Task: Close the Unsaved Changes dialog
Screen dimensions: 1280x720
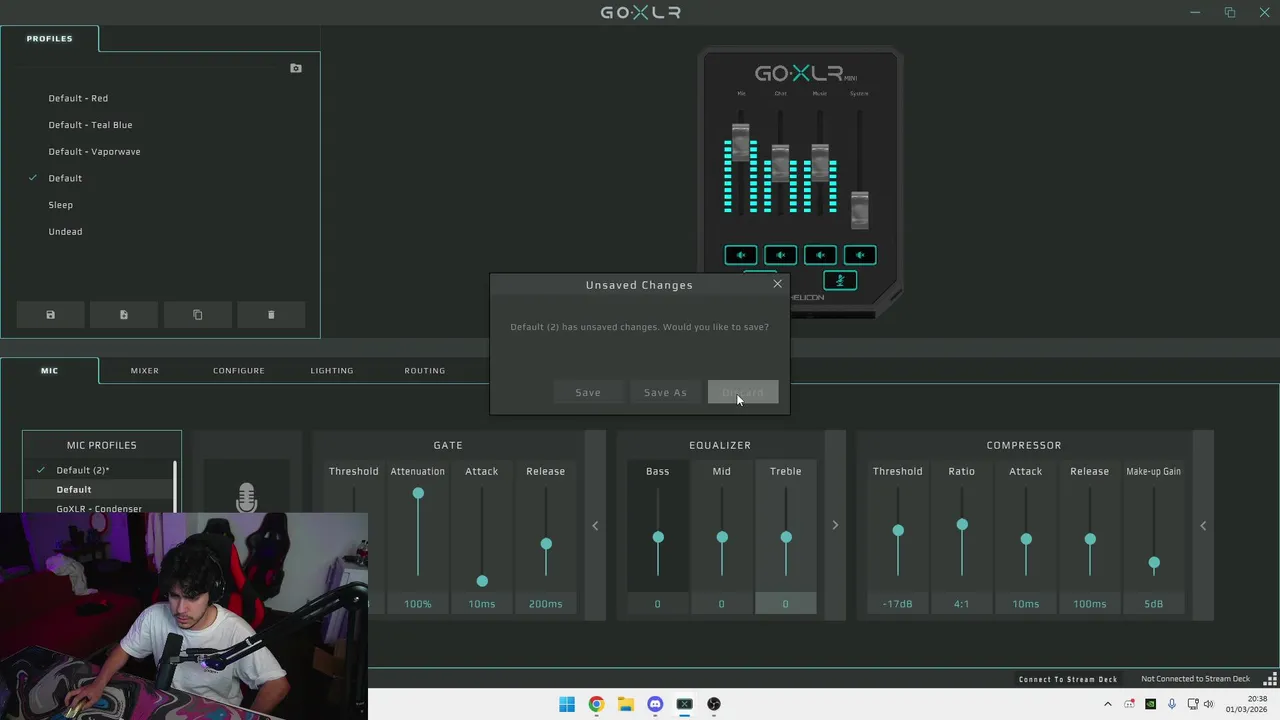Action: click(777, 284)
